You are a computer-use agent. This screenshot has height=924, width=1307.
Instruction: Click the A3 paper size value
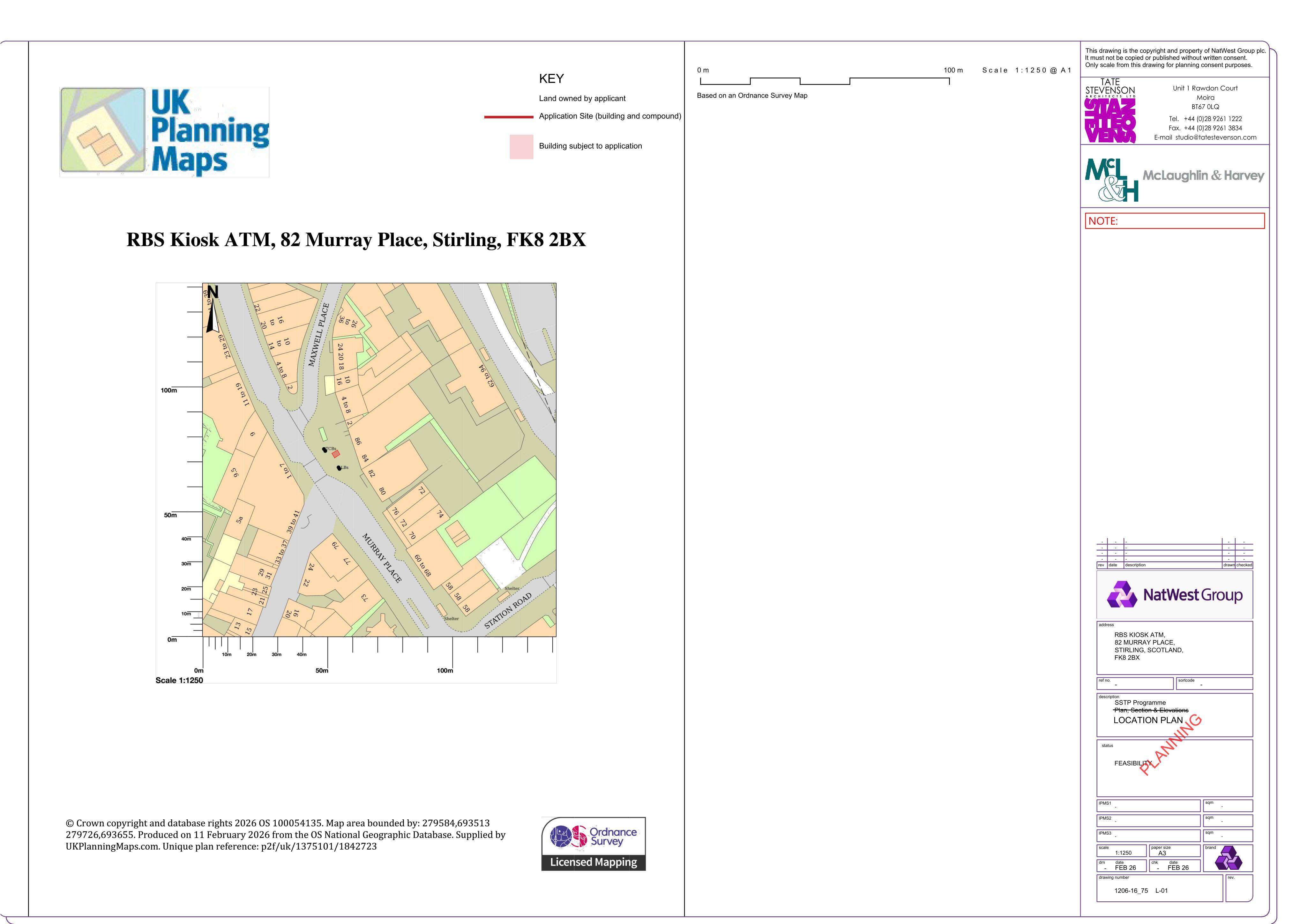click(x=1162, y=853)
